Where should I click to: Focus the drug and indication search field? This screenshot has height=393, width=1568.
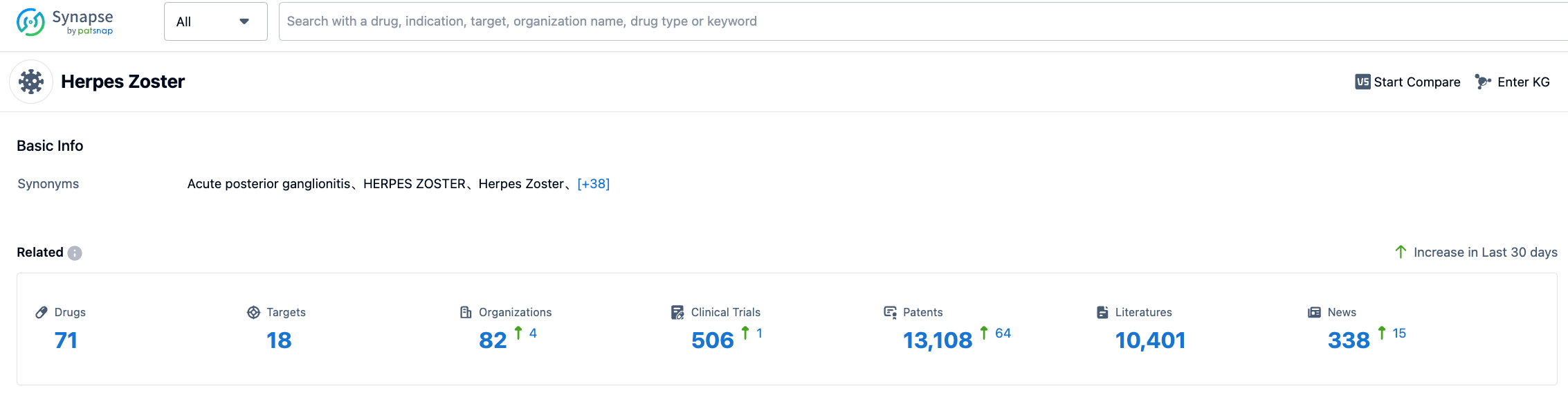900,21
